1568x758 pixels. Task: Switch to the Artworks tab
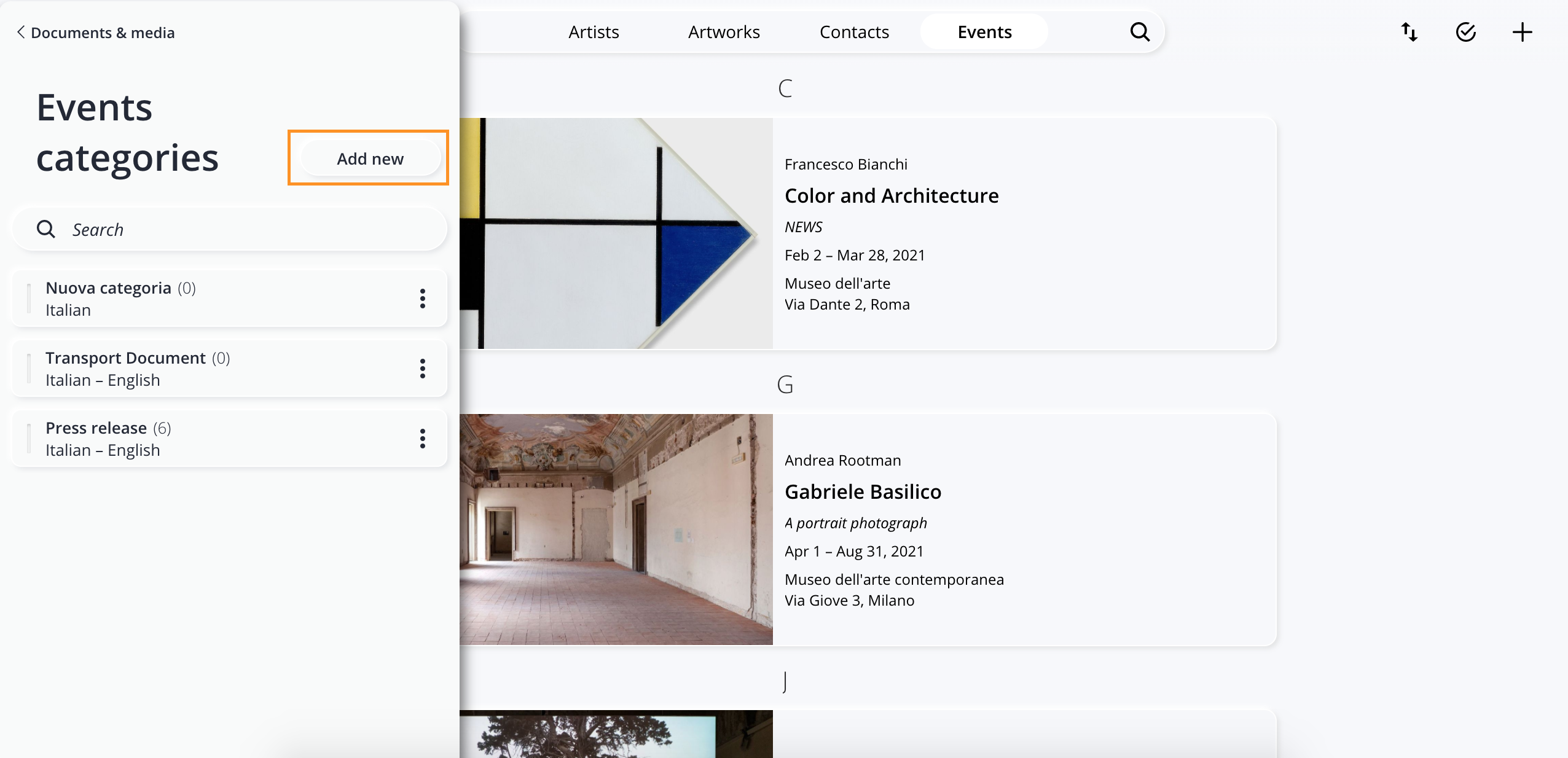coord(724,32)
